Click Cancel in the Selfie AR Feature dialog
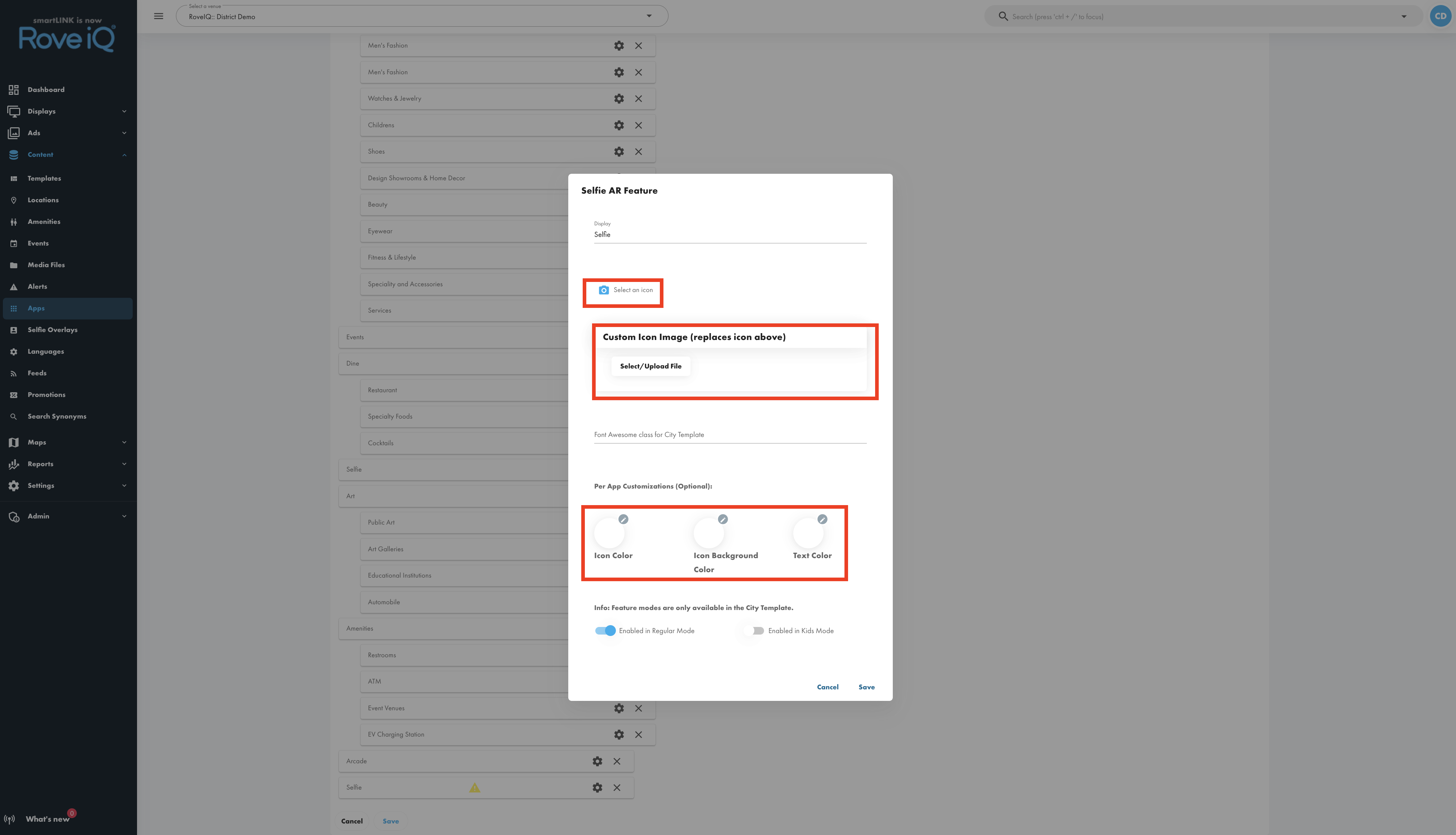Screen dimensions: 1456x835 828,687
